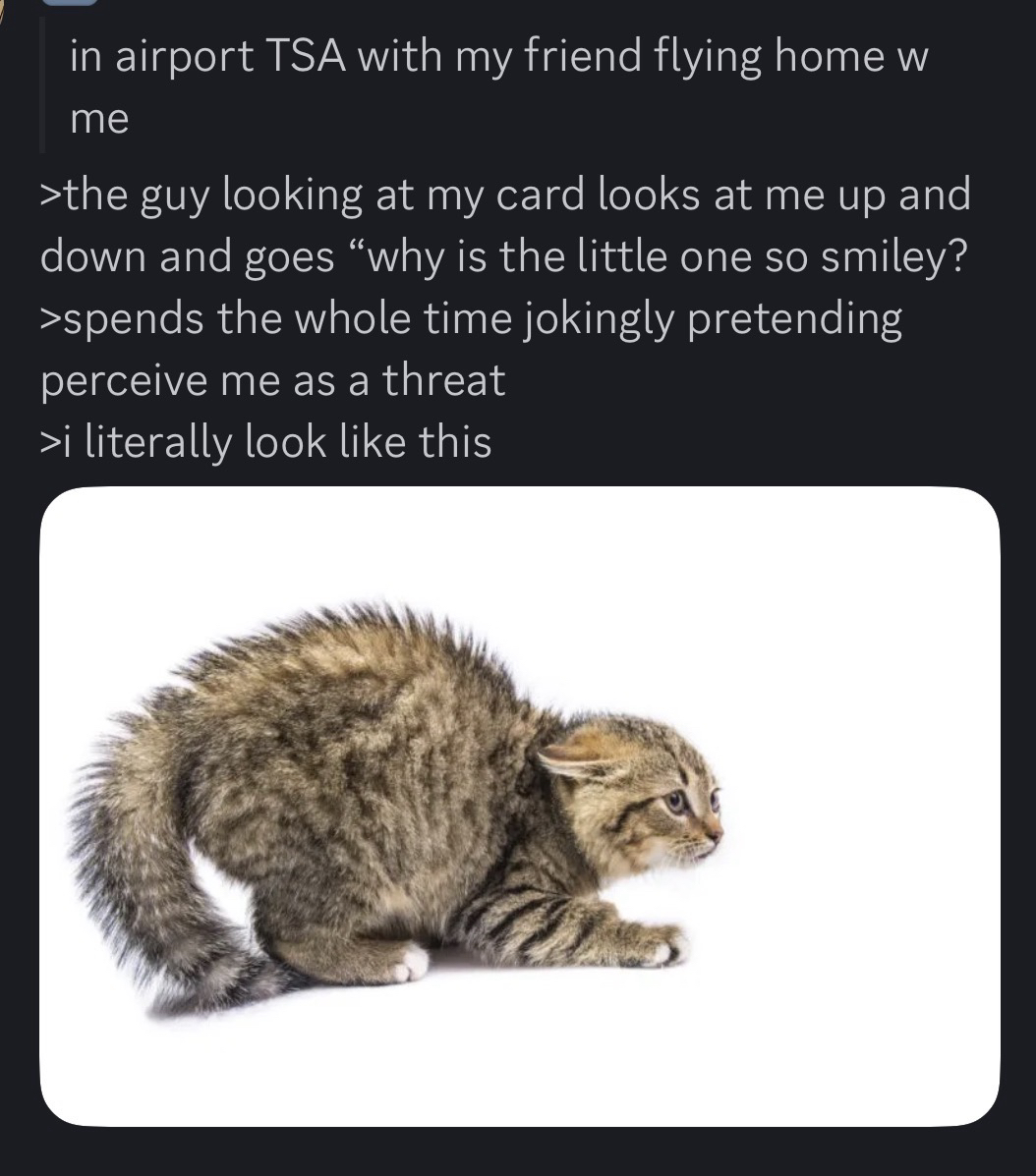Click the word "threat" in the message

click(x=444, y=379)
